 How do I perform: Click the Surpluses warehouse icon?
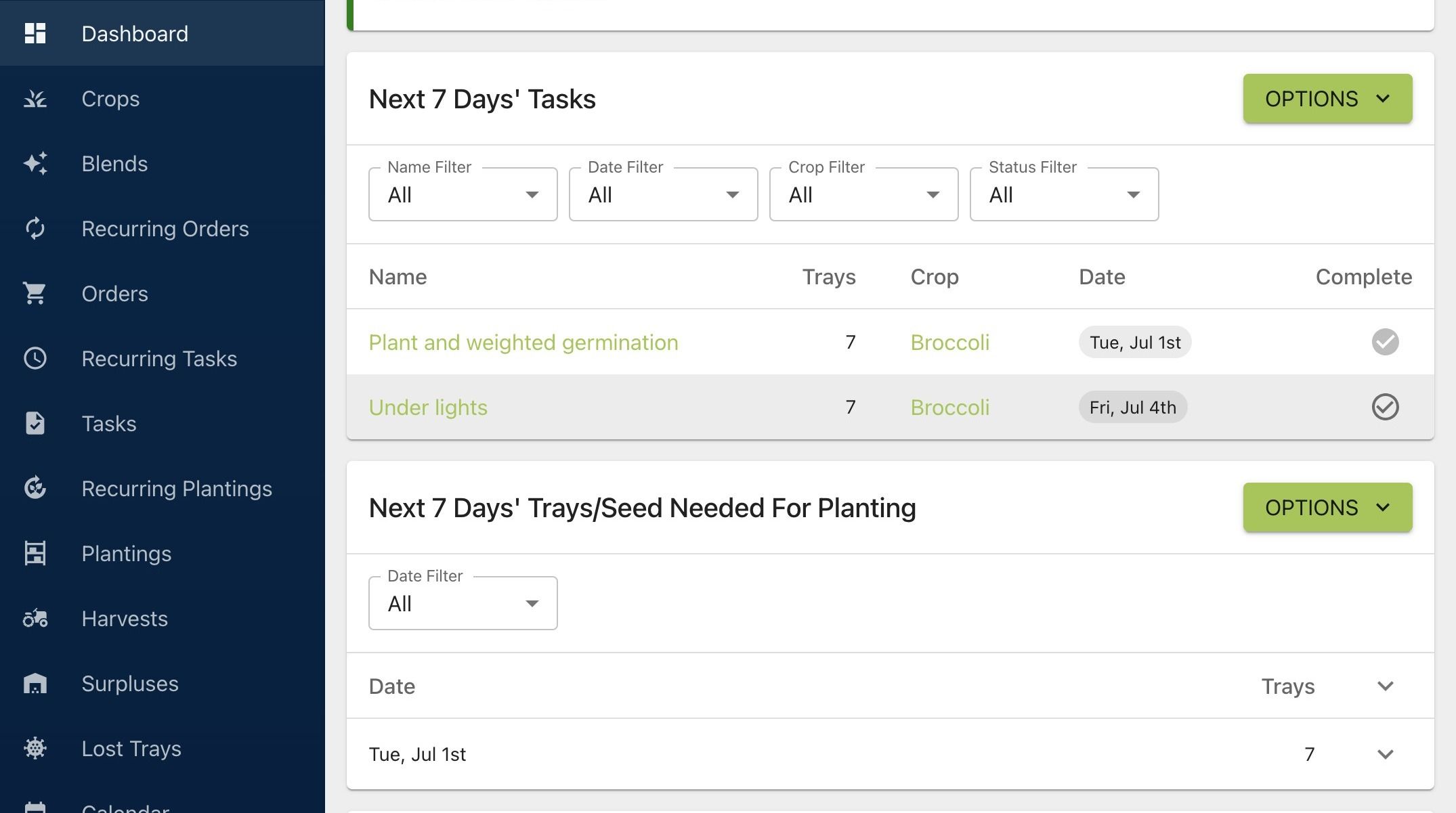(35, 684)
